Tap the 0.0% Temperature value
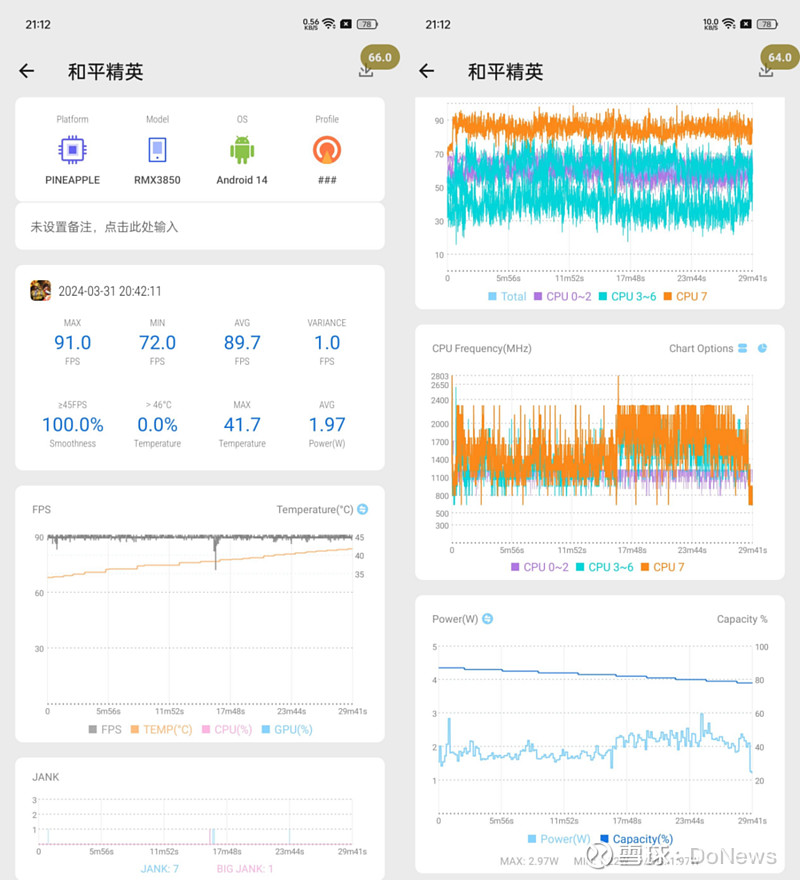 [x=157, y=424]
